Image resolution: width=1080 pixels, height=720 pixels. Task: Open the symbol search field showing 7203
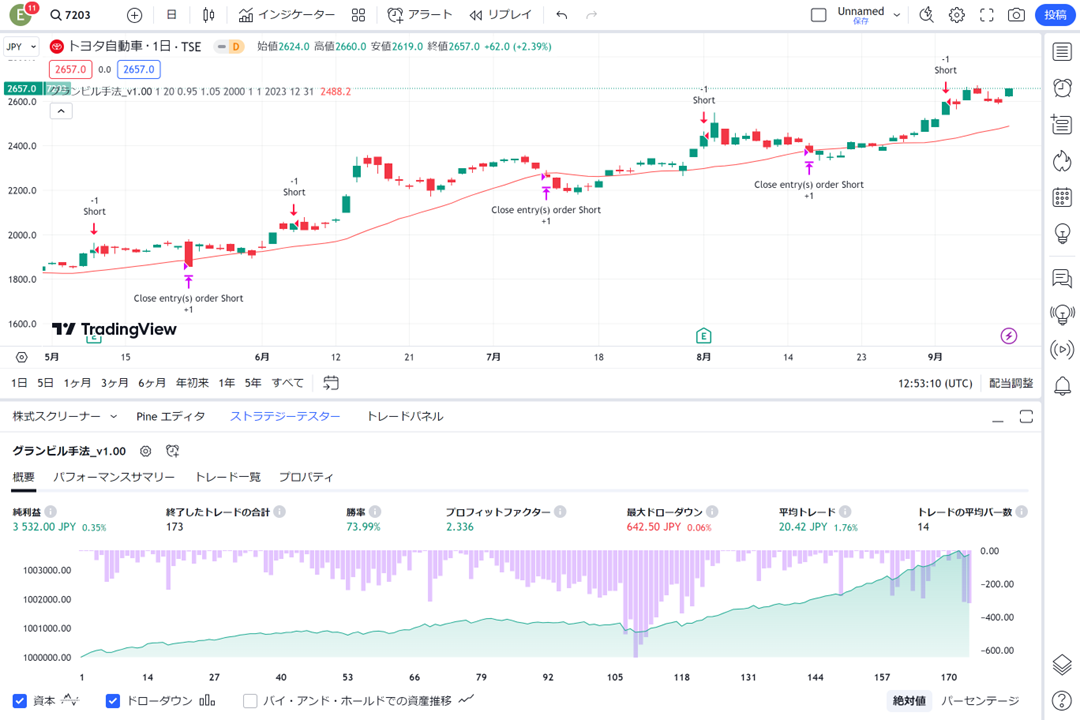pyautogui.click(x=70, y=15)
